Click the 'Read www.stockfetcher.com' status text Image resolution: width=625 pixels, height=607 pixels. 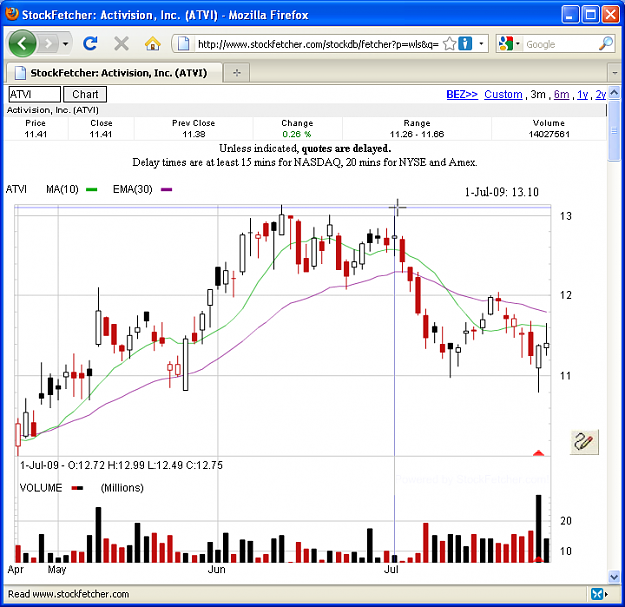(x=68, y=594)
